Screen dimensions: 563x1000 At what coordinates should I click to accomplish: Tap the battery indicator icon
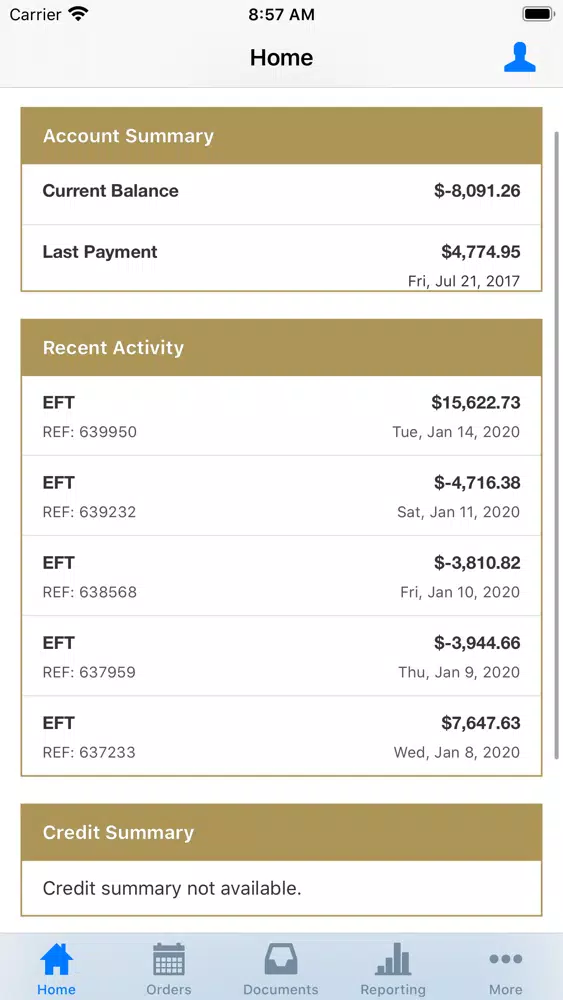538,14
